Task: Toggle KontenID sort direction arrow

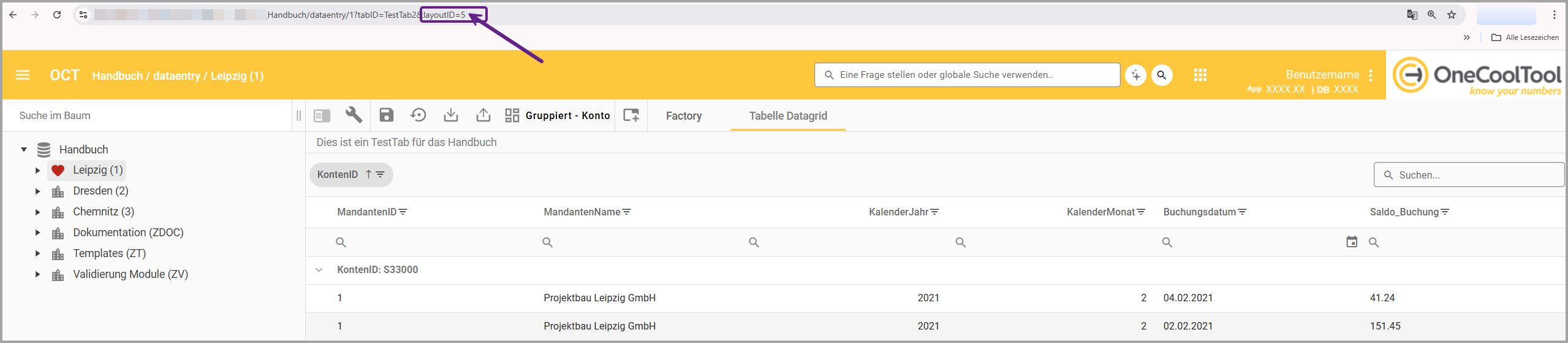Action: point(368,174)
